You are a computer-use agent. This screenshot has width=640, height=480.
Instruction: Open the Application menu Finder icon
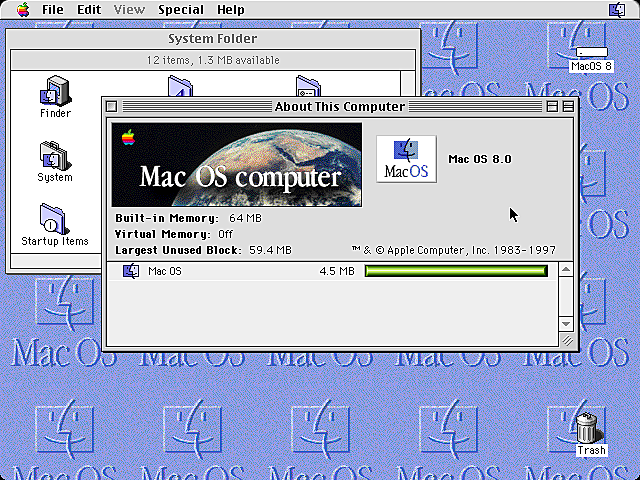(x=617, y=9)
